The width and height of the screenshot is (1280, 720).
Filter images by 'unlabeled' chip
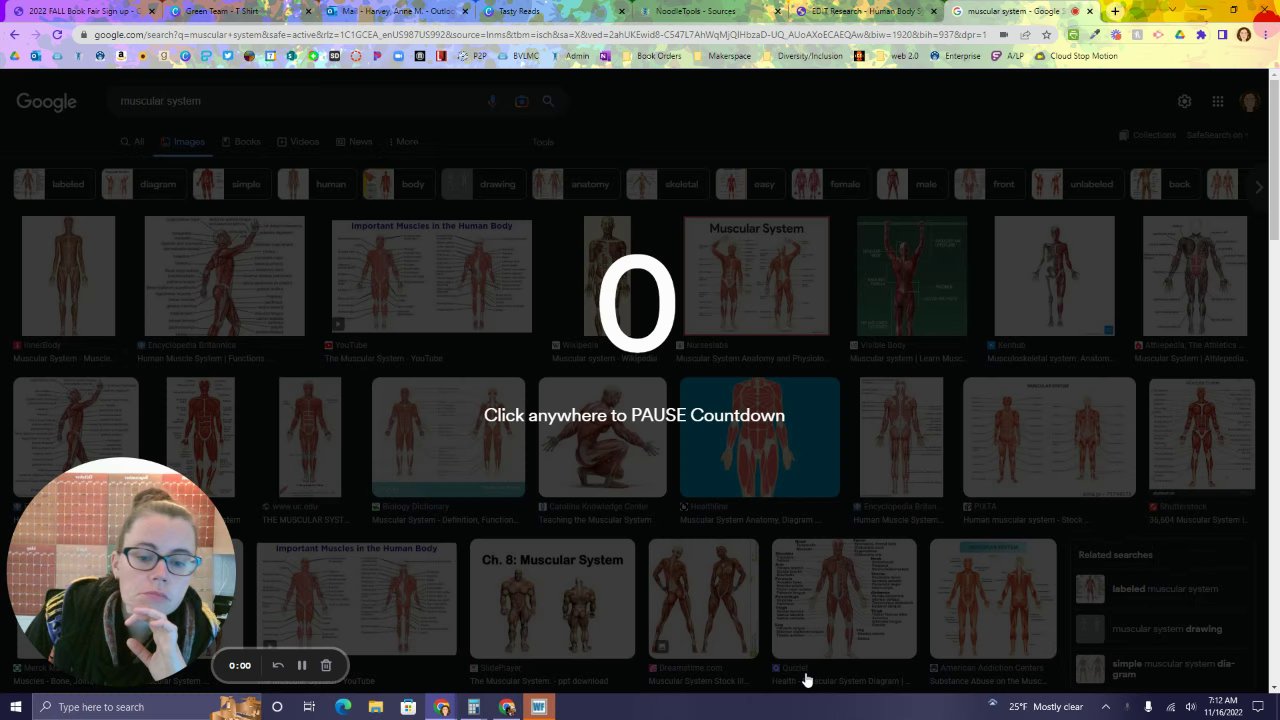(1076, 184)
